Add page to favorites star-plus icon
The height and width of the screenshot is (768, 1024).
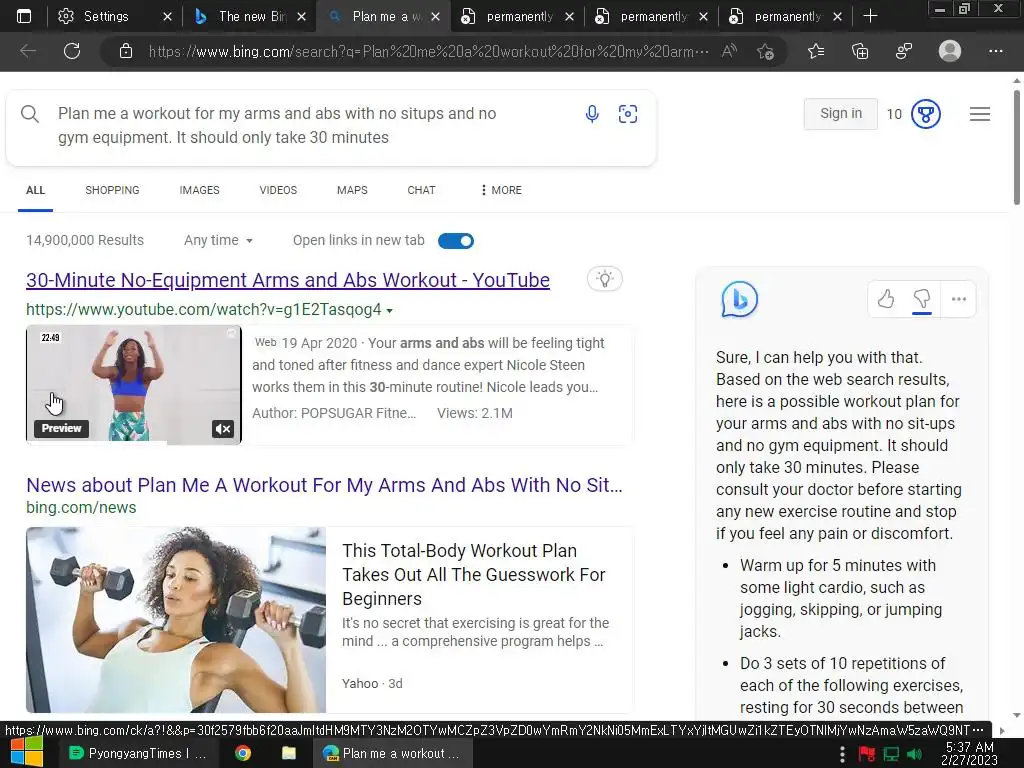click(765, 52)
